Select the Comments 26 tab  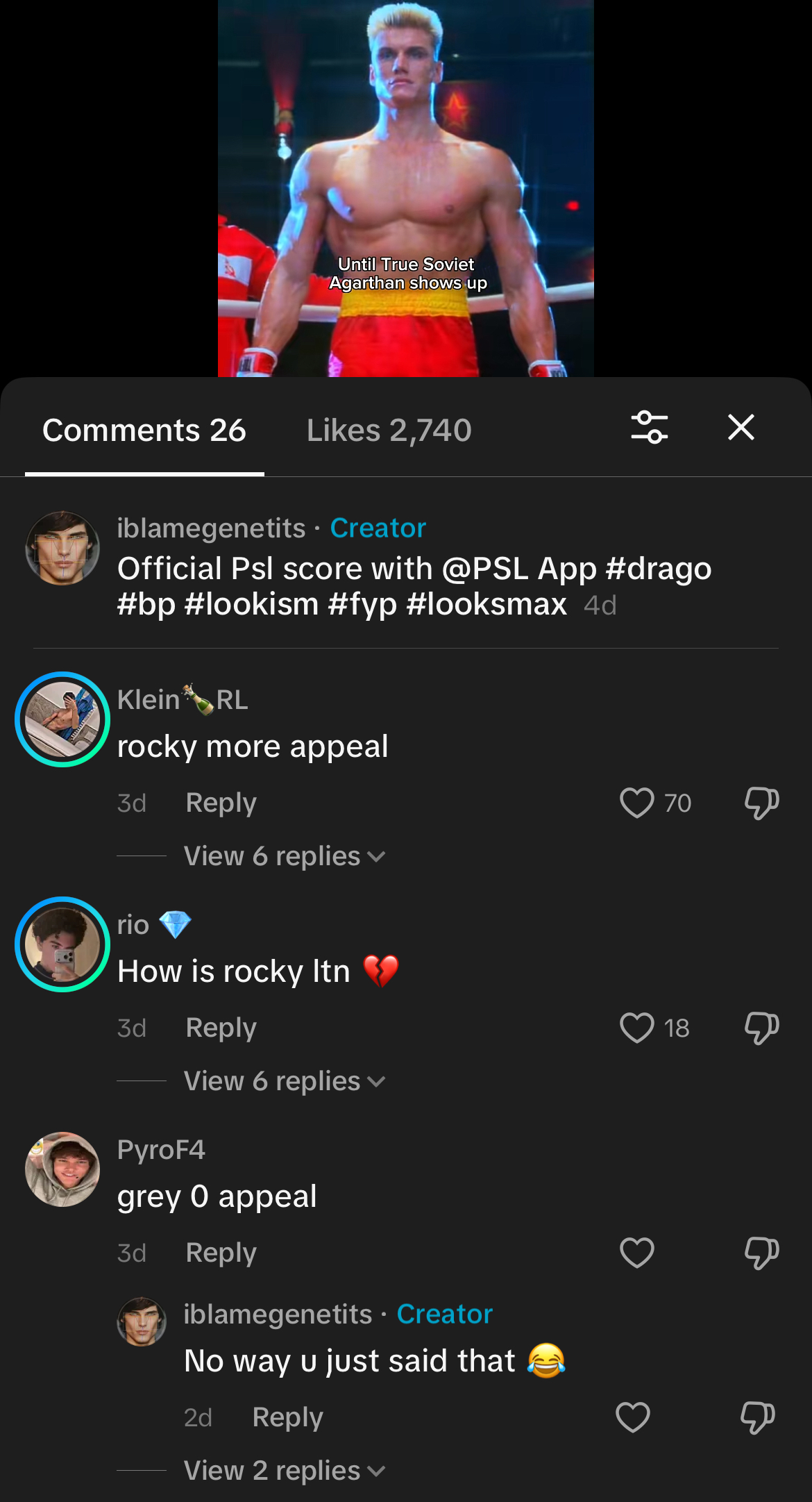pos(144,431)
